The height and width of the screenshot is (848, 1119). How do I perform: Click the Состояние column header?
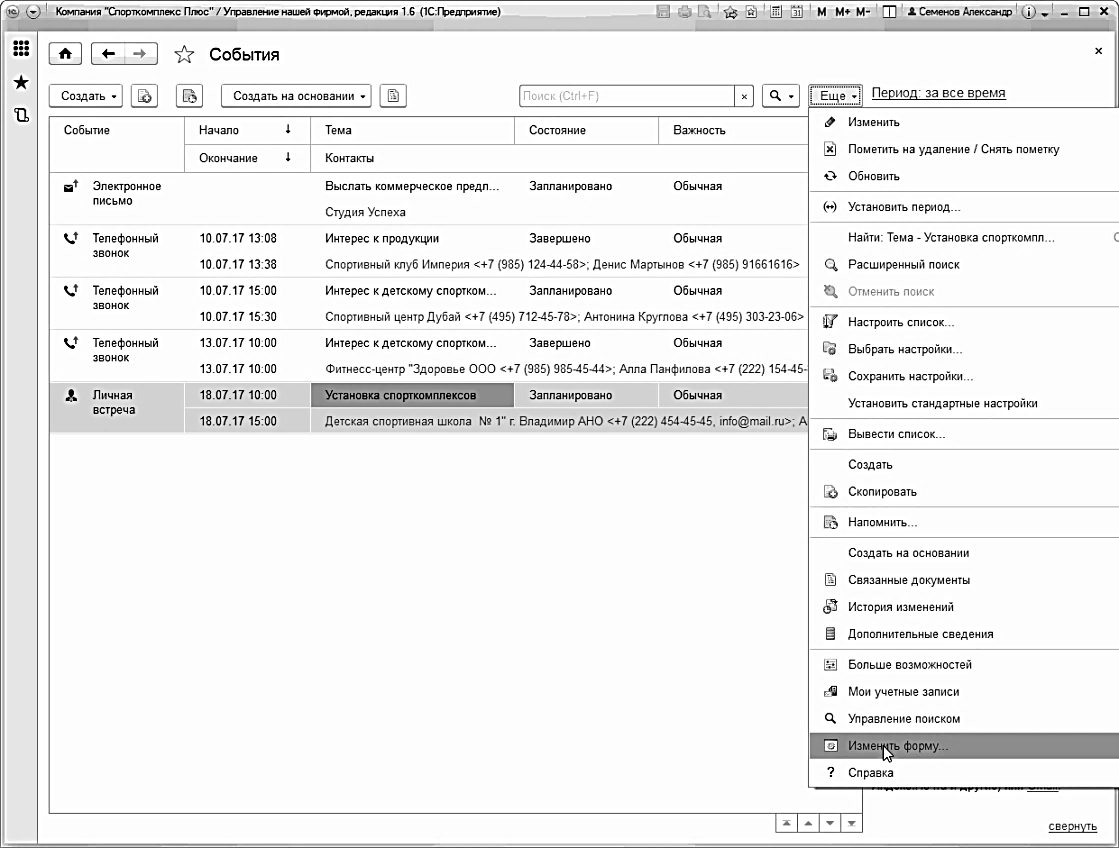(586, 130)
